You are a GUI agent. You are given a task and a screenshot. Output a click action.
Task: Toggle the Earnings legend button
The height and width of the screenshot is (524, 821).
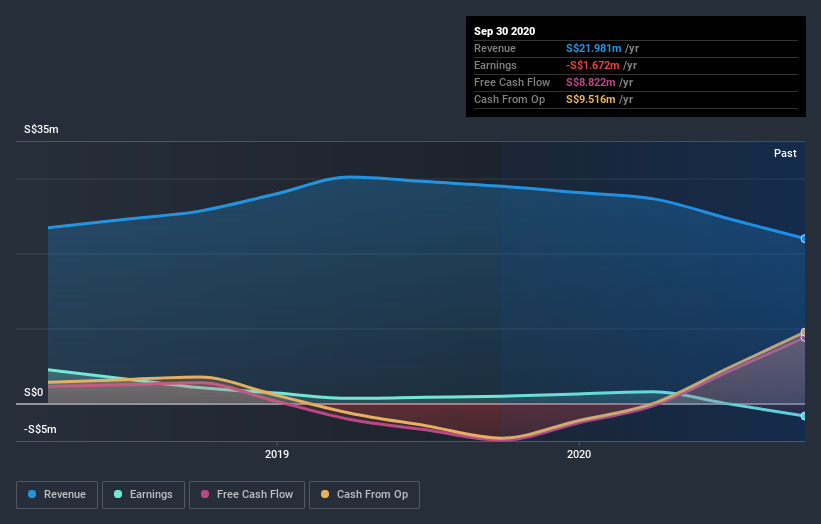point(143,495)
